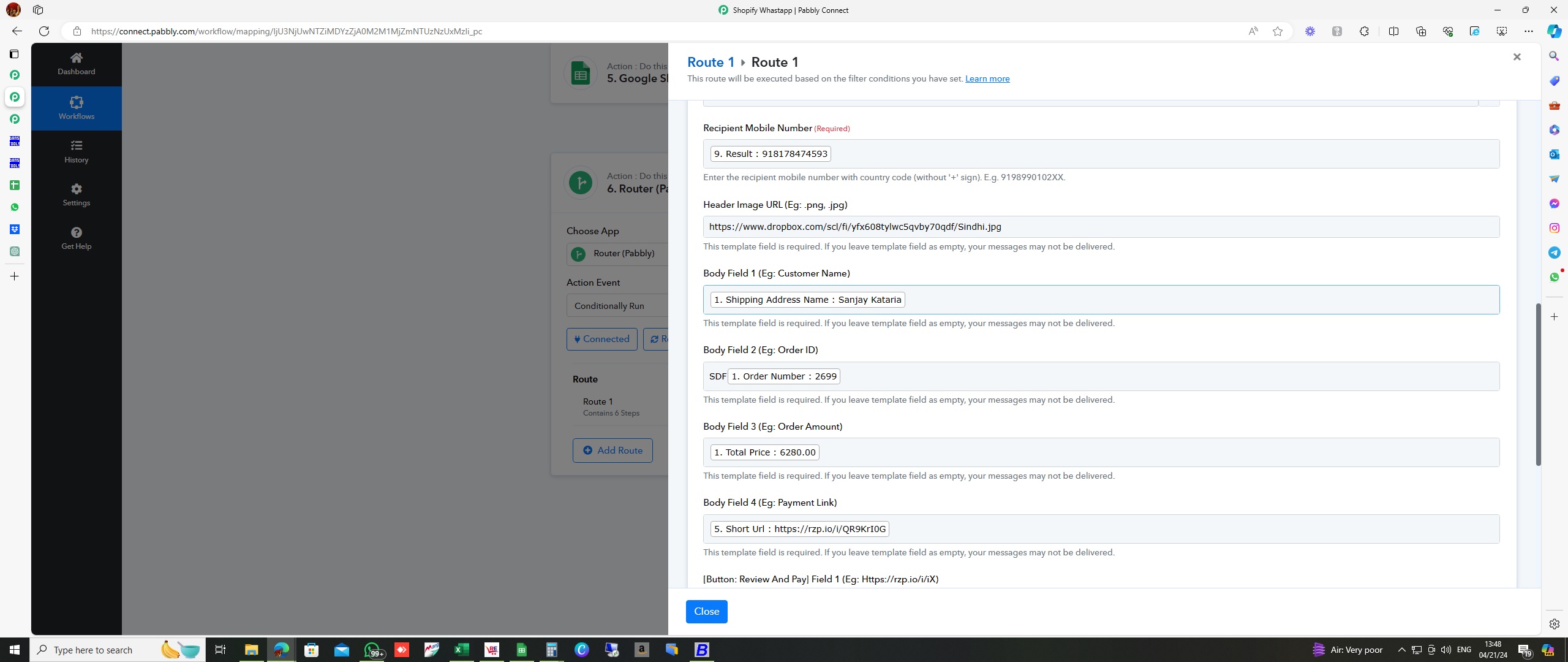The width and height of the screenshot is (1568, 662).
Task: Click the Google Sheets step icon
Action: 580,73
